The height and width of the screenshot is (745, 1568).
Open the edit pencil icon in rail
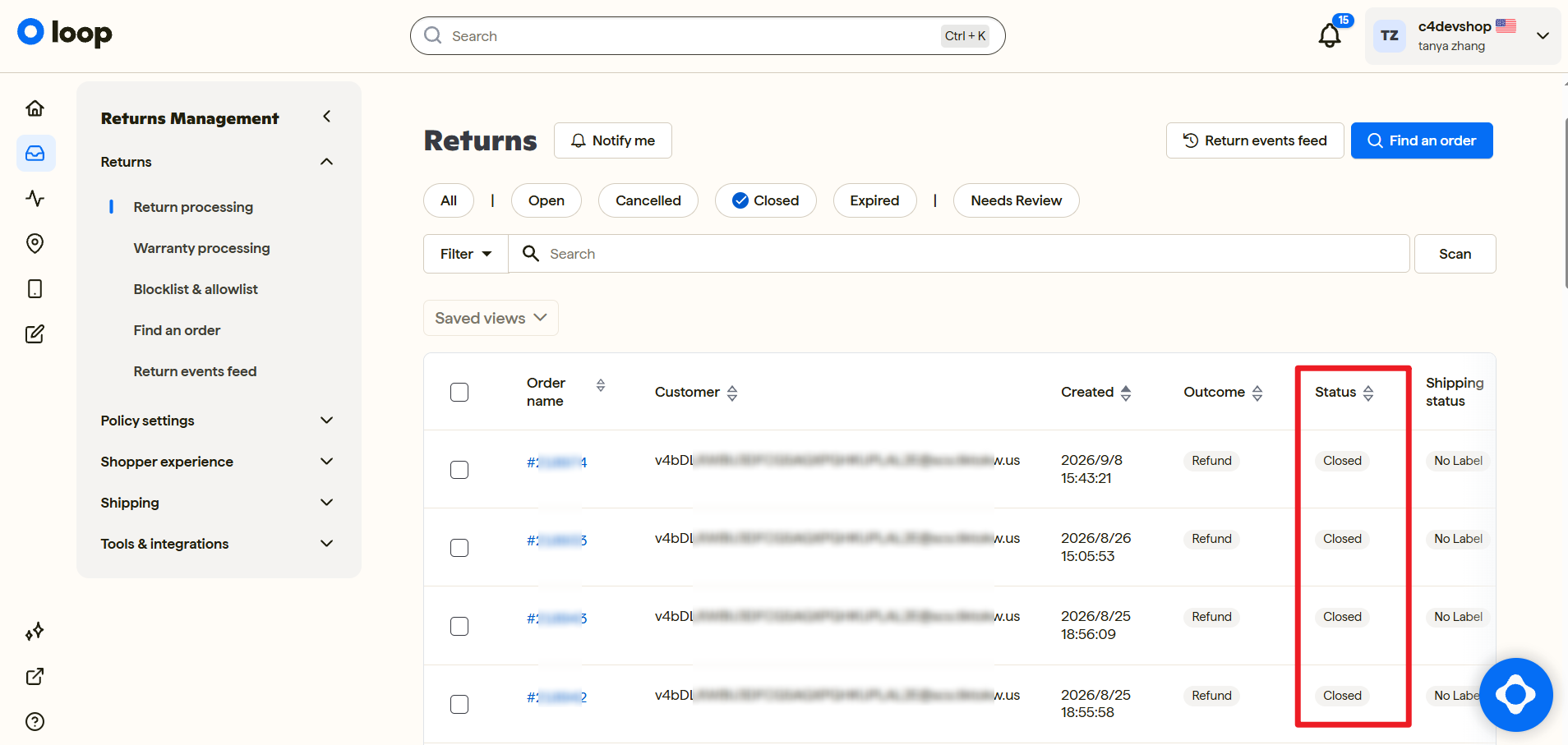tap(35, 333)
